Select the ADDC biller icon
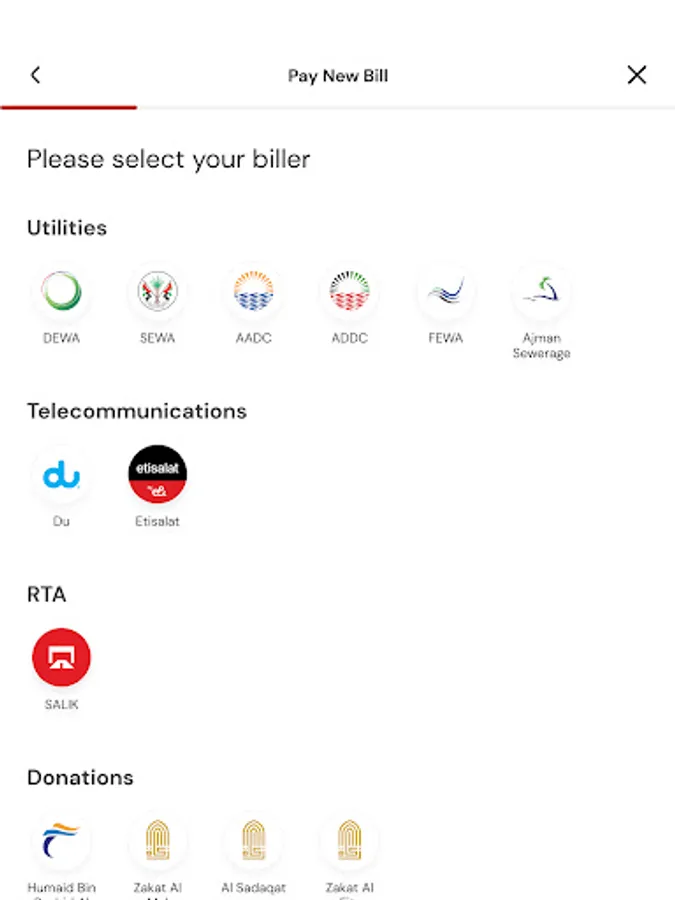 click(x=349, y=293)
